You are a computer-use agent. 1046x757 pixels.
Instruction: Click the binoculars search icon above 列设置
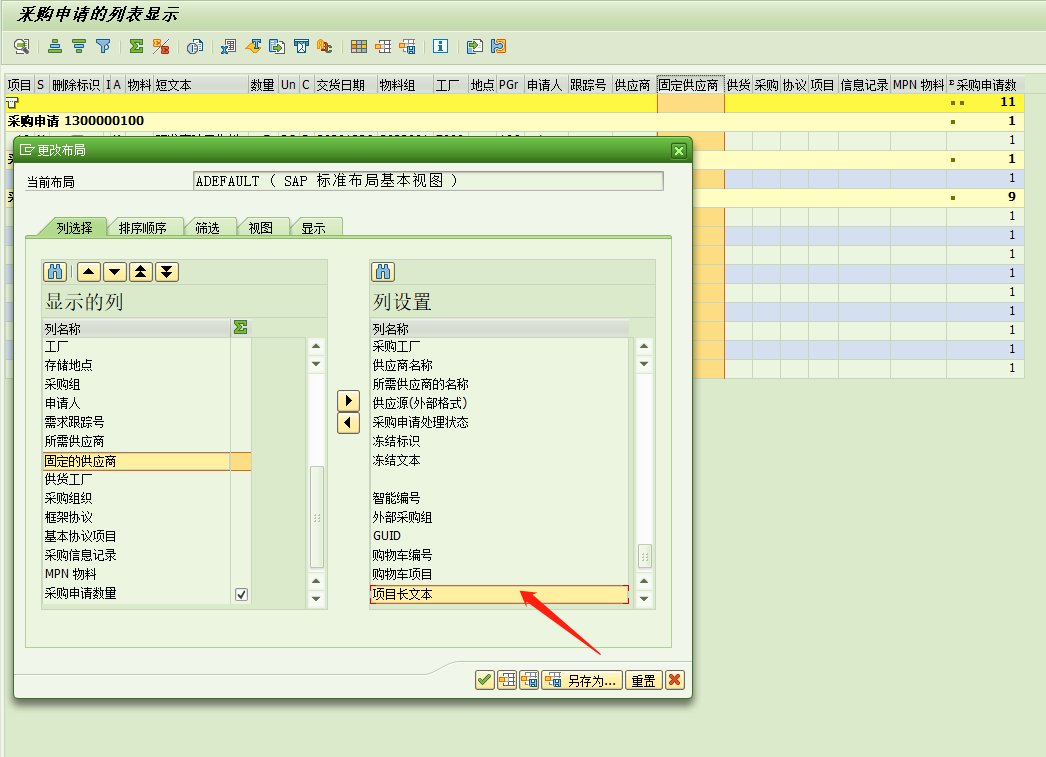pos(383,271)
